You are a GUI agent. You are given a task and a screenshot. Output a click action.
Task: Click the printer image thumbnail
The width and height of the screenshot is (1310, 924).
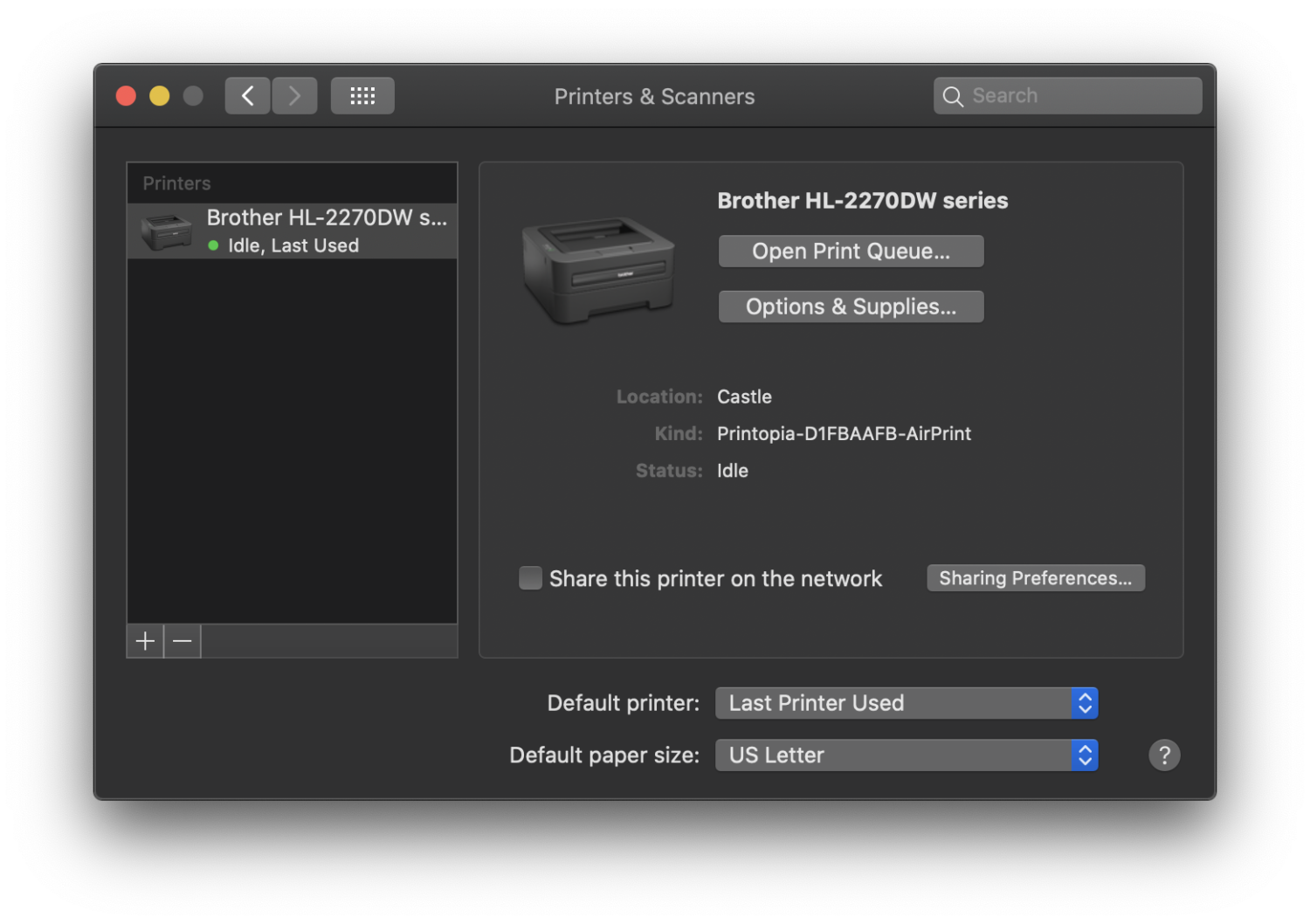click(599, 269)
